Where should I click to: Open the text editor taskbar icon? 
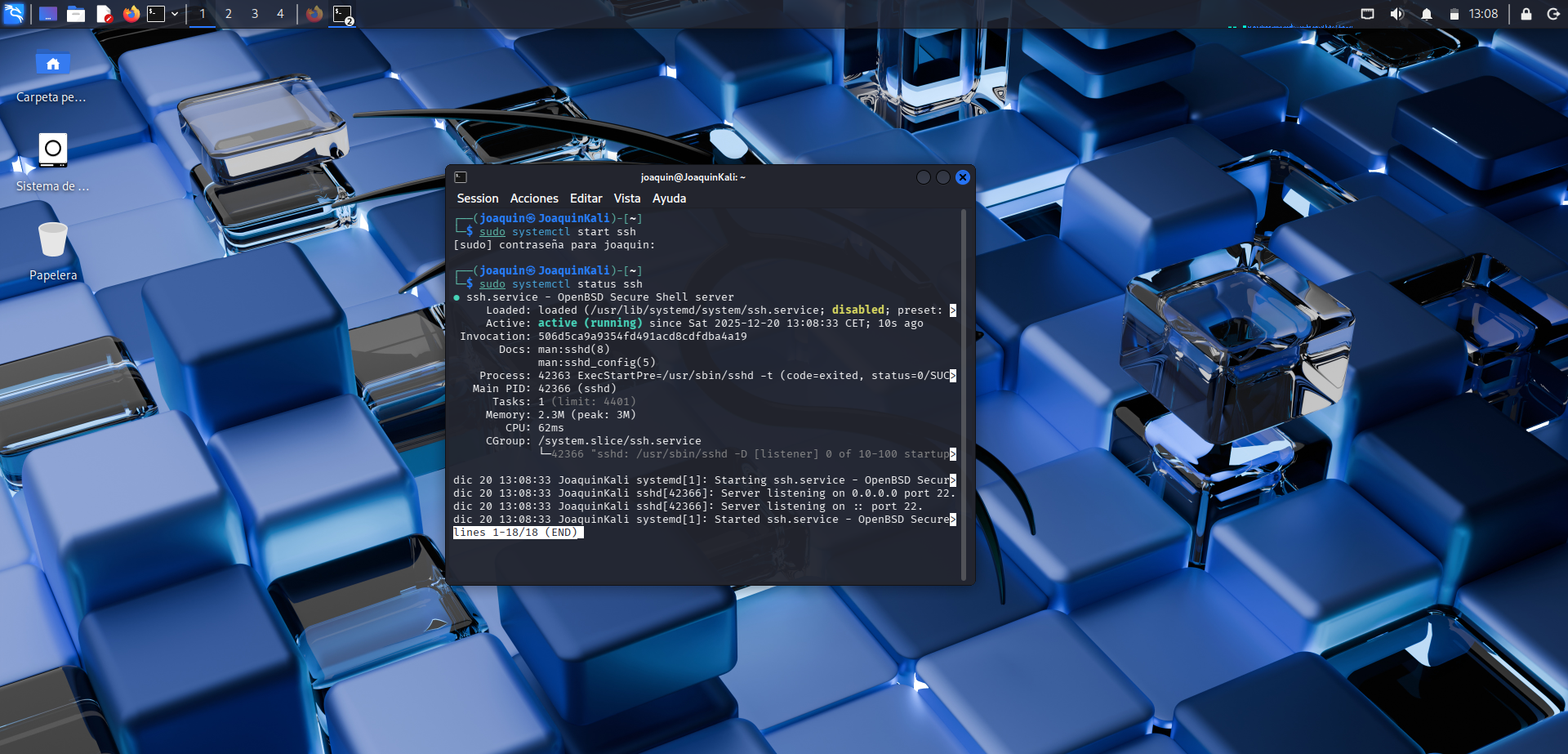pyautogui.click(x=105, y=14)
